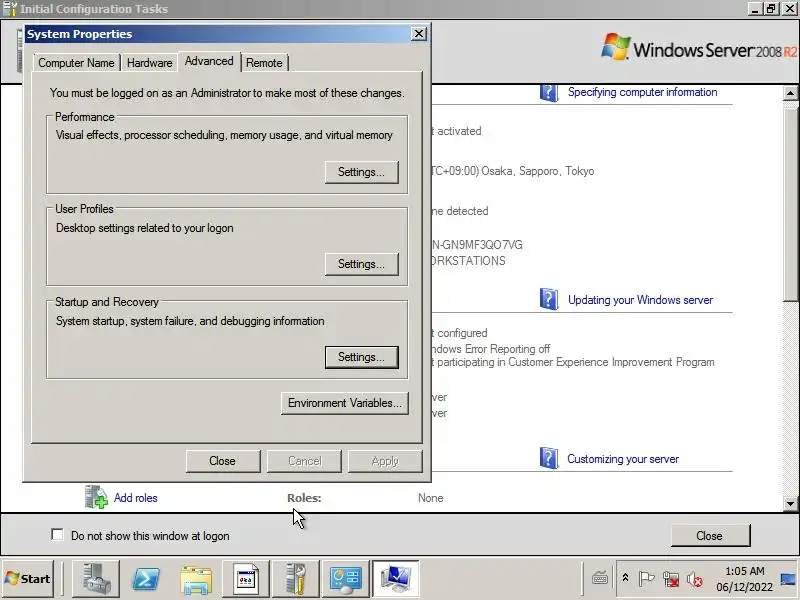Image resolution: width=800 pixels, height=600 pixels.
Task: Click Windows Error Reporting off text
Action: point(491,349)
